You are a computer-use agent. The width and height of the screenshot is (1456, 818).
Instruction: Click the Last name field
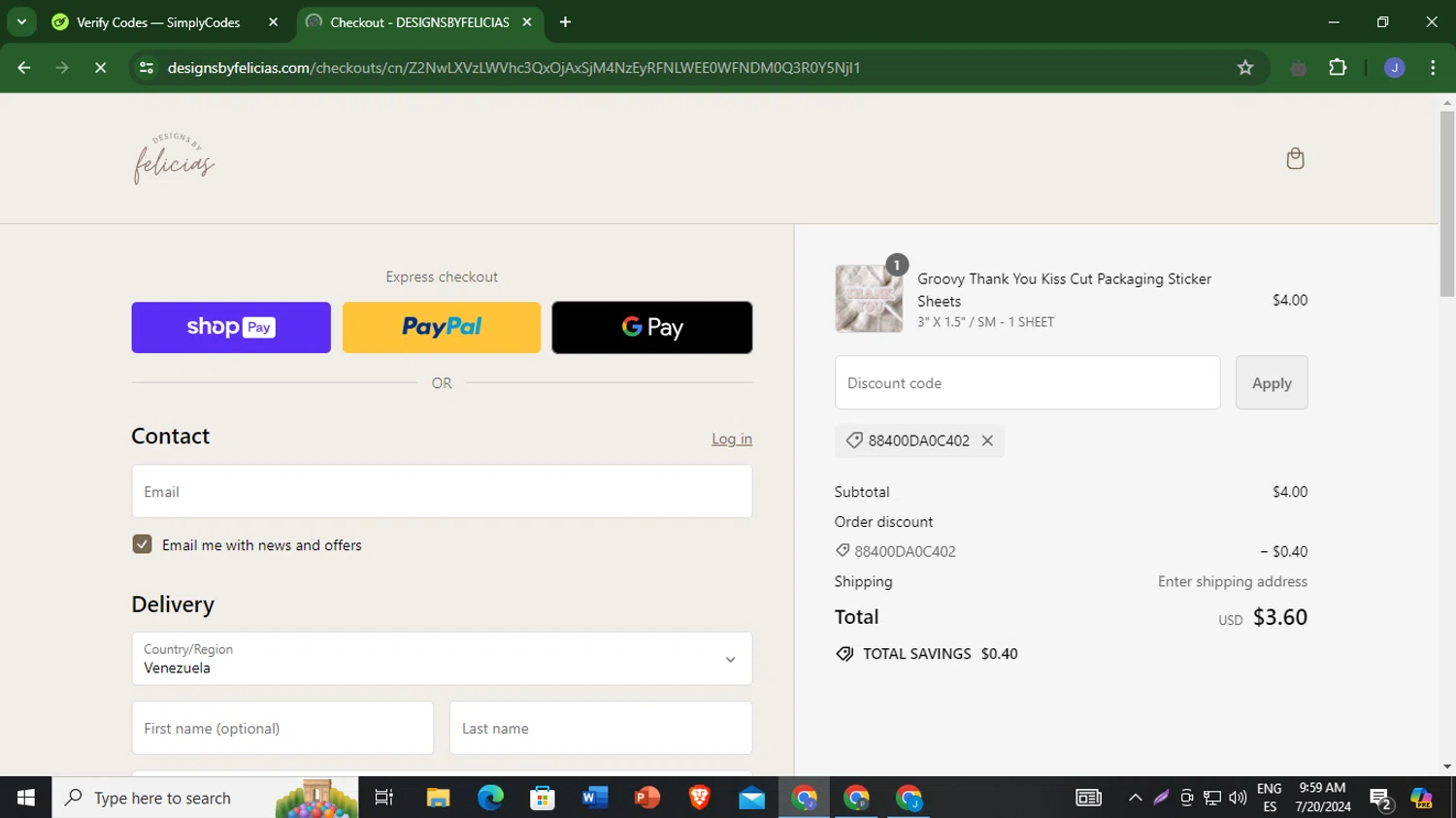(601, 728)
